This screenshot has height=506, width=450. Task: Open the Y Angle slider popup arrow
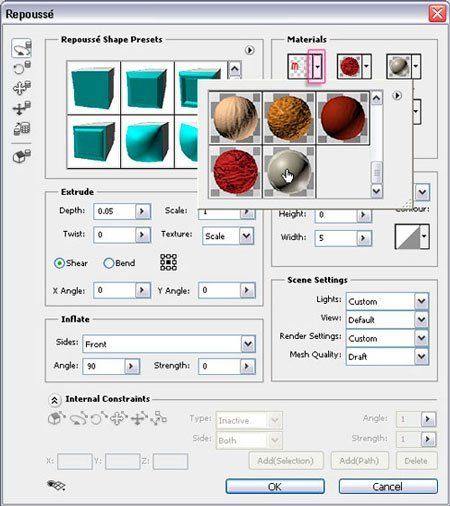coord(247,290)
